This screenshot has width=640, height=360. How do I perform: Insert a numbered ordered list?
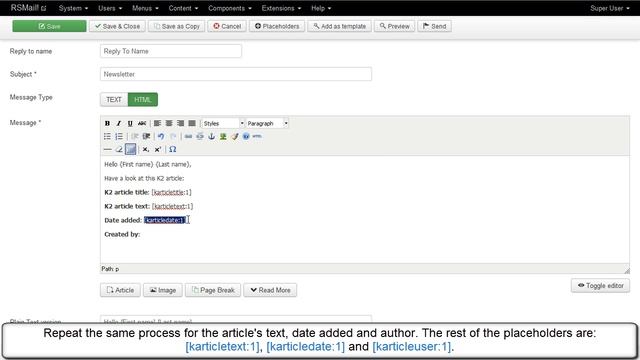[x=119, y=136]
